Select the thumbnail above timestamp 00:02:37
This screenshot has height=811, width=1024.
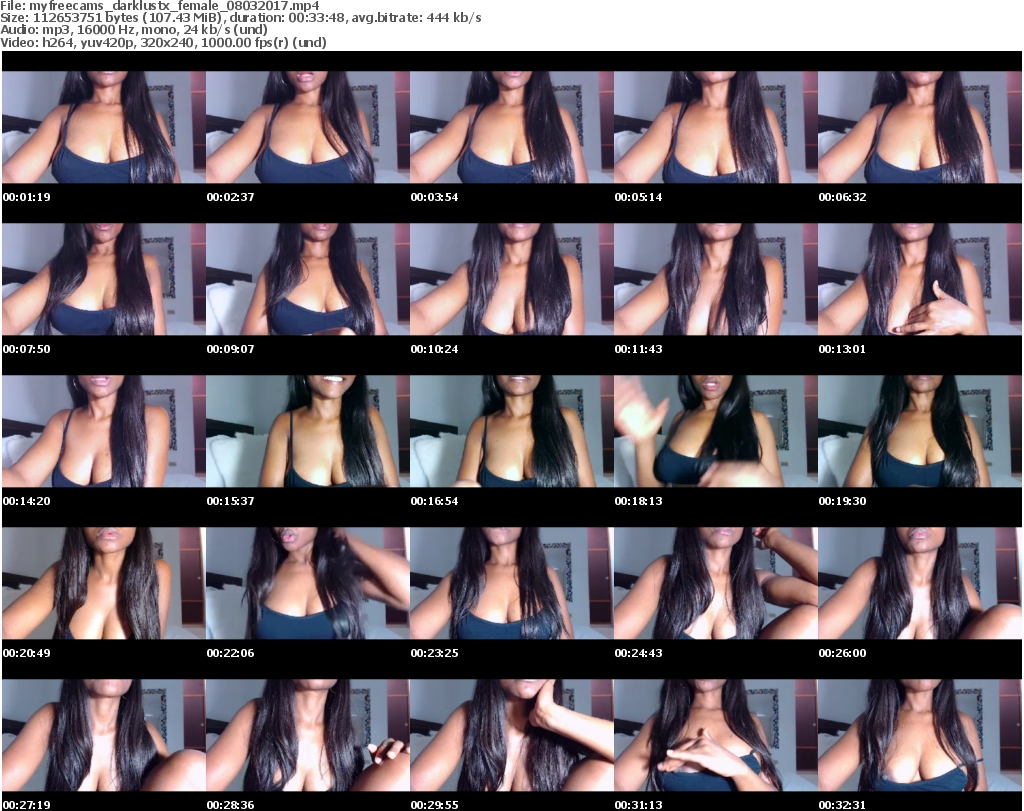pos(308,127)
